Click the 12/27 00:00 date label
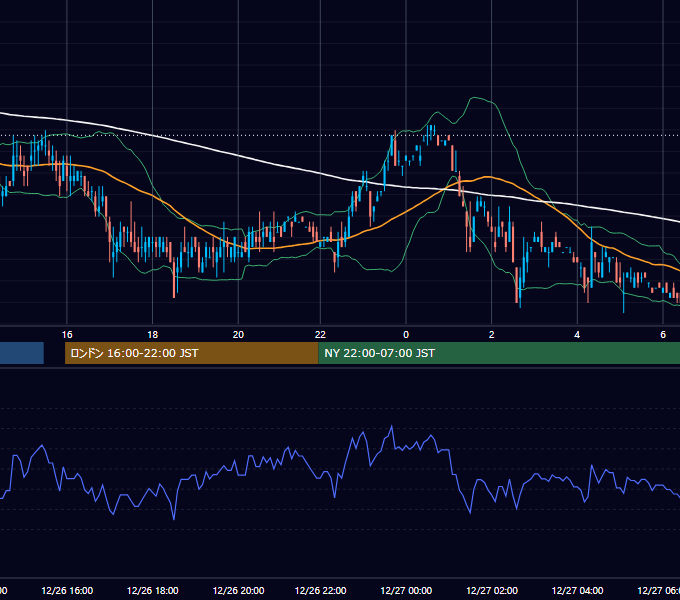Image resolution: width=680 pixels, height=600 pixels. 406,590
